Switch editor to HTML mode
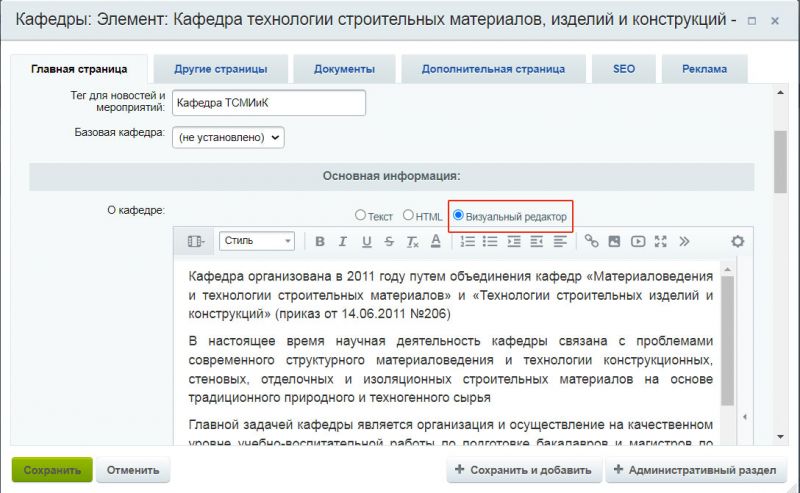This screenshot has height=493, width=800. (408, 215)
